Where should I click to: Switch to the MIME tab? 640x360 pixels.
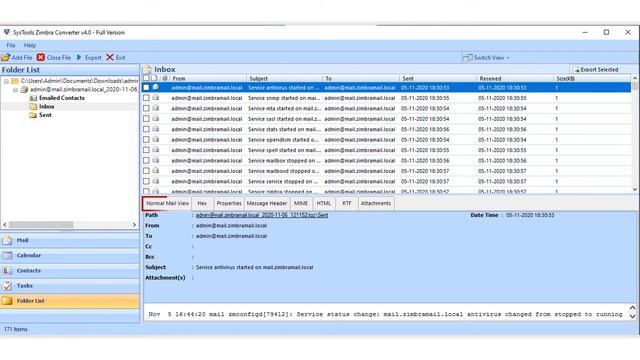(300, 203)
